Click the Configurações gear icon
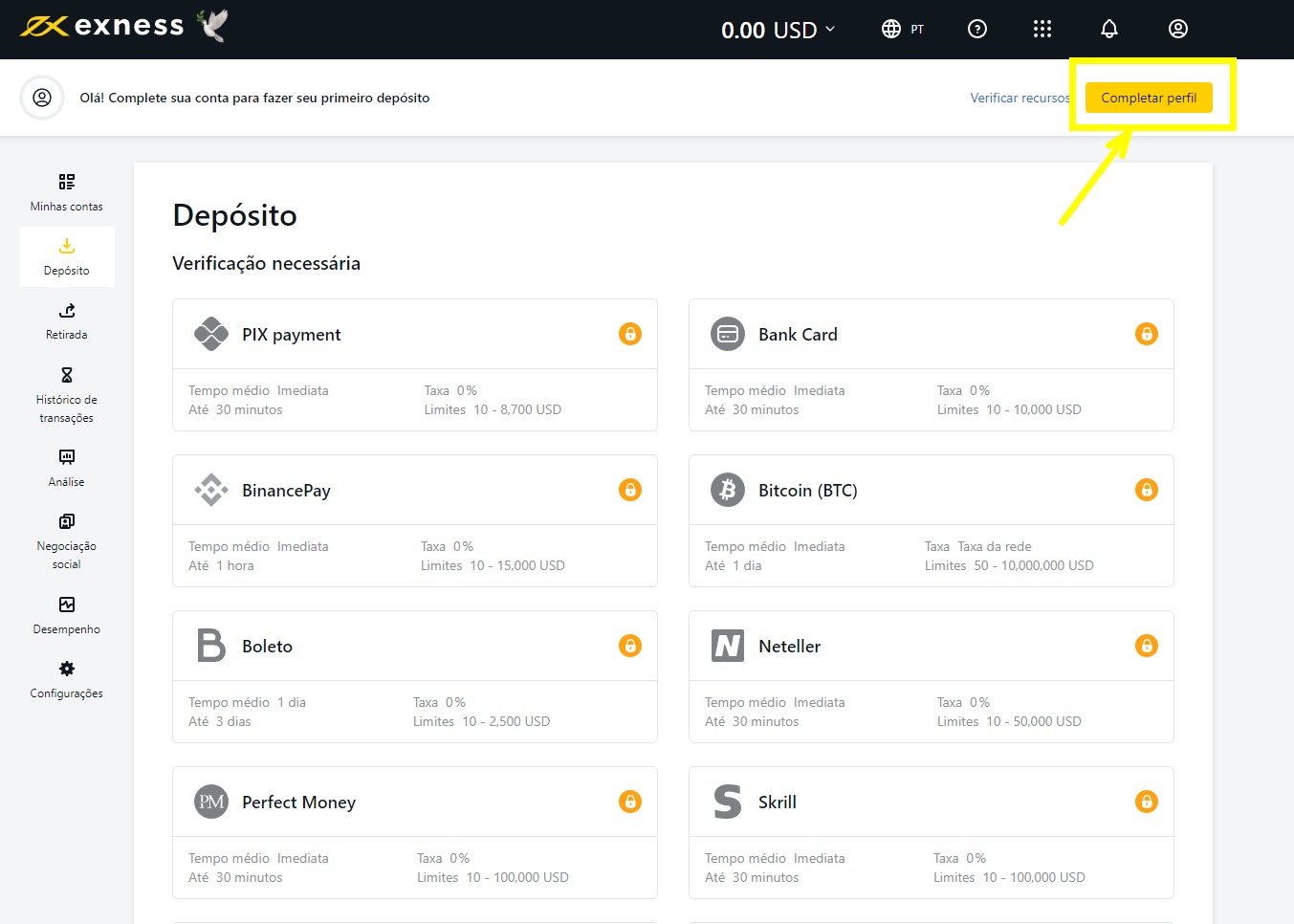The width and height of the screenshot is (1294, 924). [x=66, y=669]
